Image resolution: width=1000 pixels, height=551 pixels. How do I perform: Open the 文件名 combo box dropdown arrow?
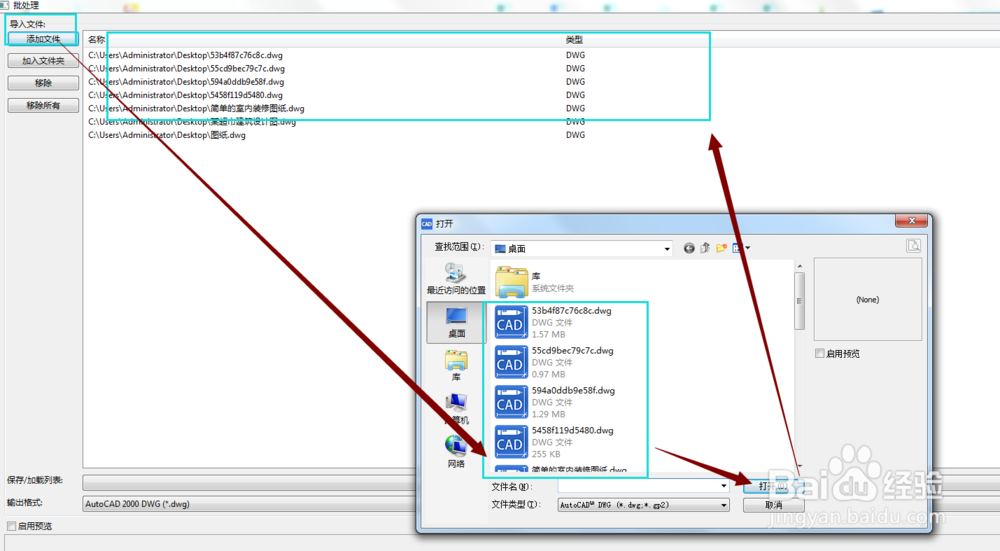tap(723, 486)
